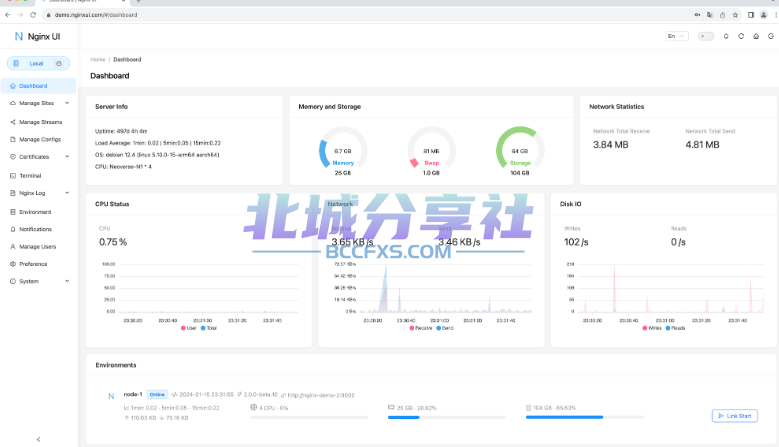This screenshot has height=447, width=779.
Task: Open the Dashboard sidebar item
Action: (x=38, y=85)
